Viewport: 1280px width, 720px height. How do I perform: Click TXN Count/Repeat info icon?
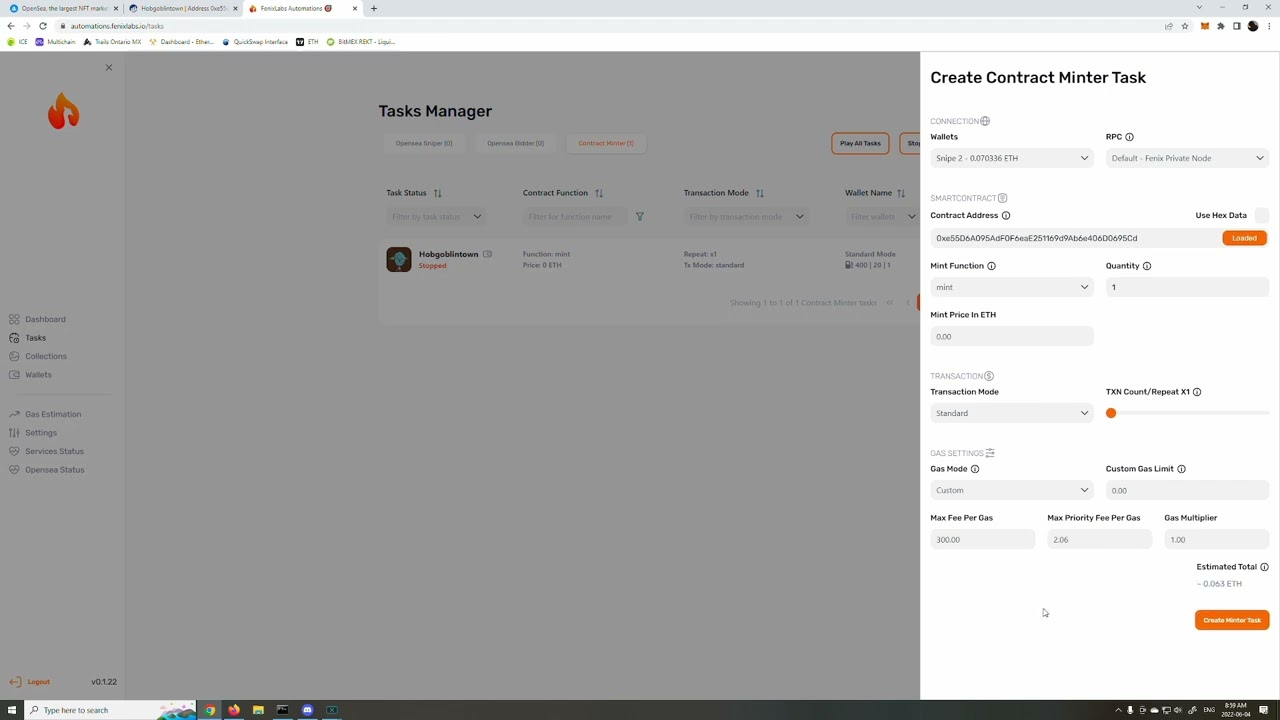coord(1196,392)
